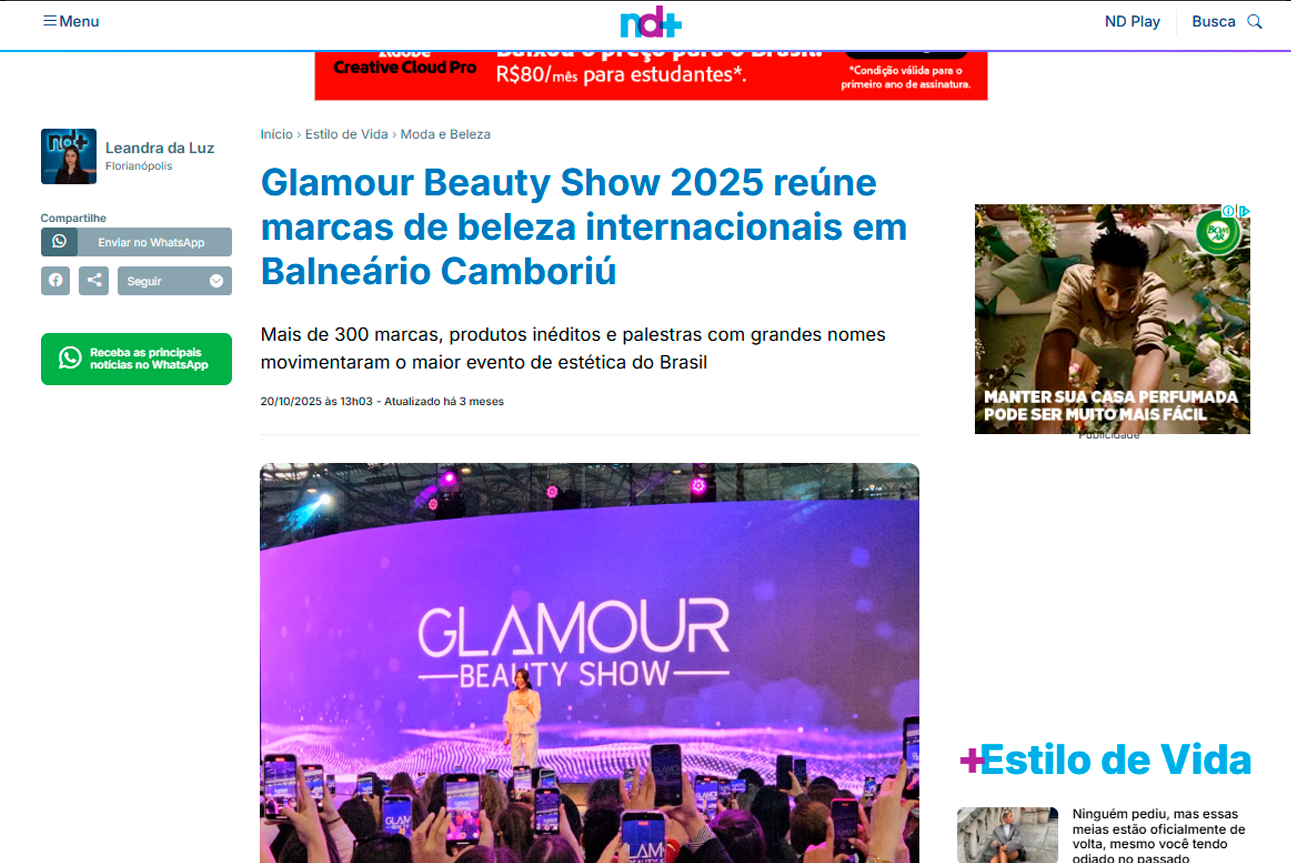Click the chevron arrow on Seguir button
Screen dimensions: 1291x863
(216, 281)
